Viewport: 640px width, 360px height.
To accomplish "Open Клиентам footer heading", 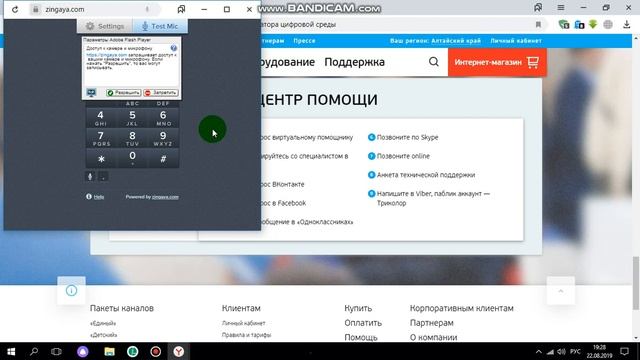I will tap(241, 308).
